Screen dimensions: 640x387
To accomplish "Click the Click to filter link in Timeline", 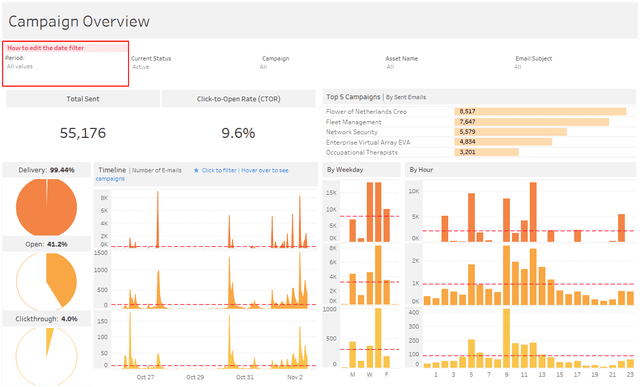I will click(219, 170).
